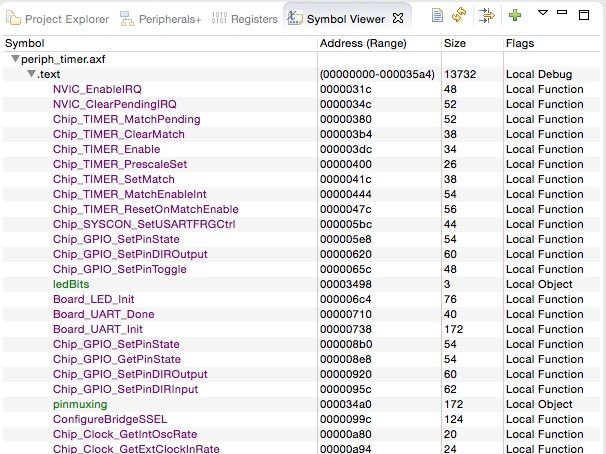Screen dimensions: 606x454
Task: Select the Chip_TIMER_MatchPending symbol
Action: pyautogui.click(x=127, y=119)
